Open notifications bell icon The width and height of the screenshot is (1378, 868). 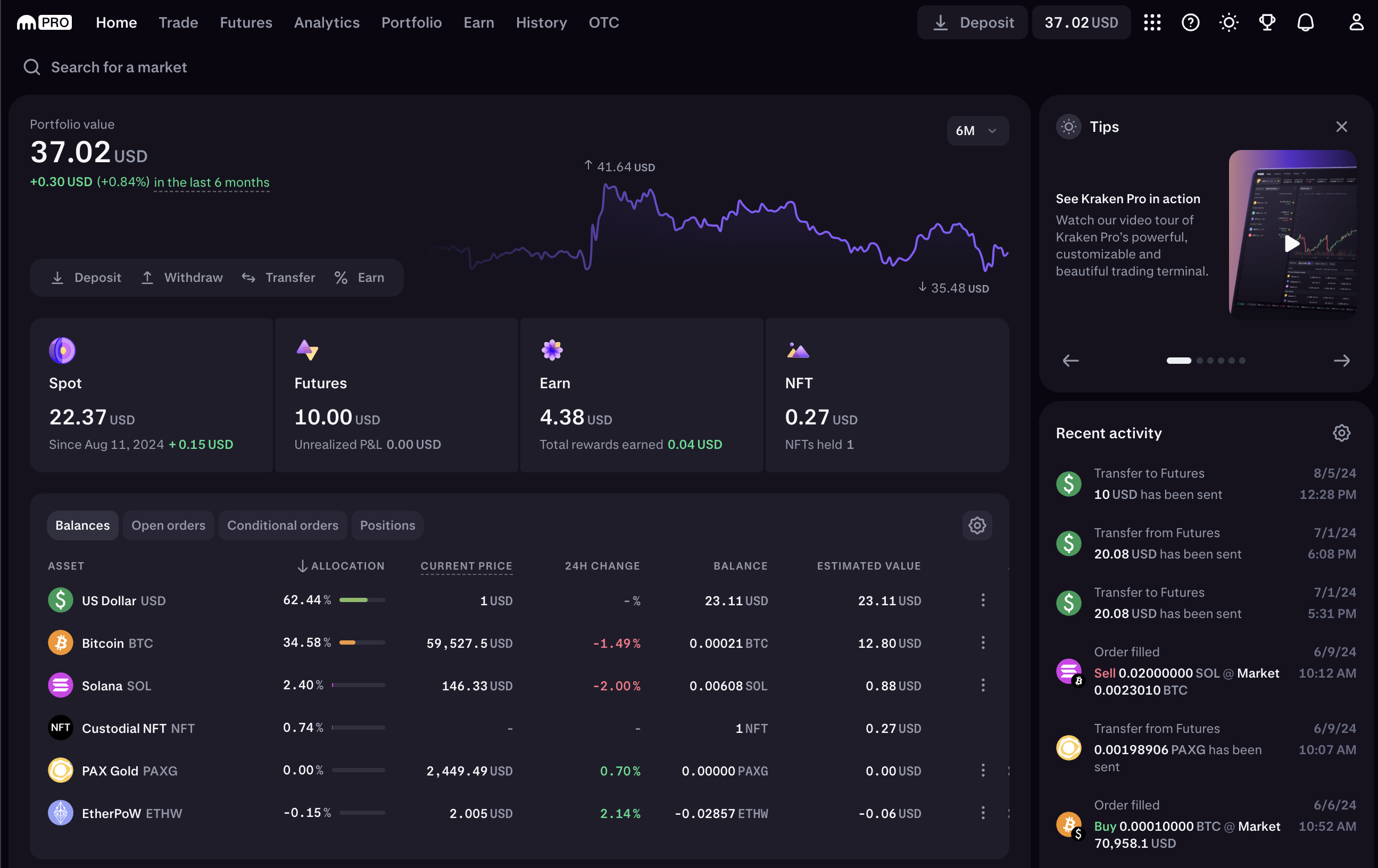[x=1305, y=22]
